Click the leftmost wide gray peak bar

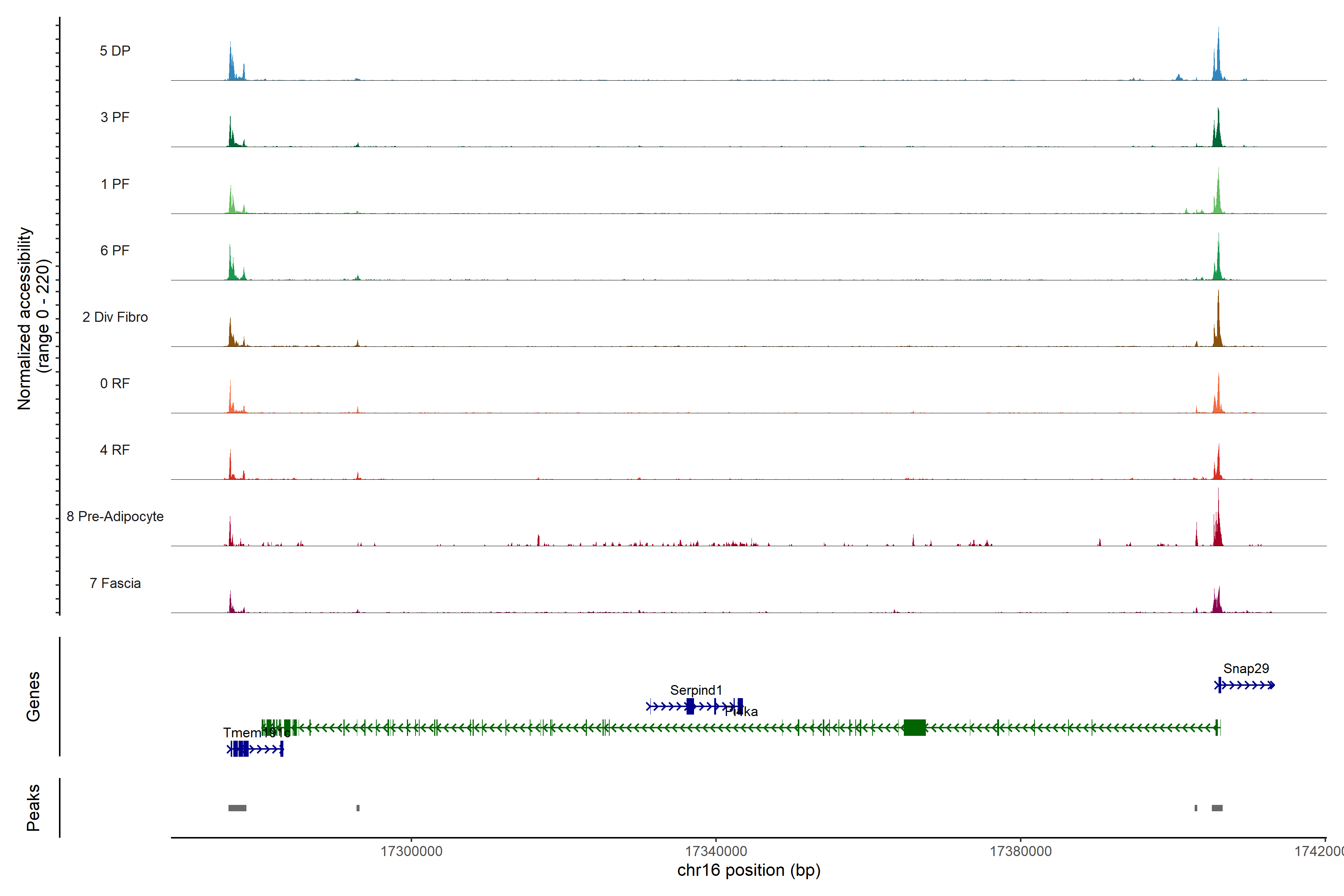(x=237, y=808)
